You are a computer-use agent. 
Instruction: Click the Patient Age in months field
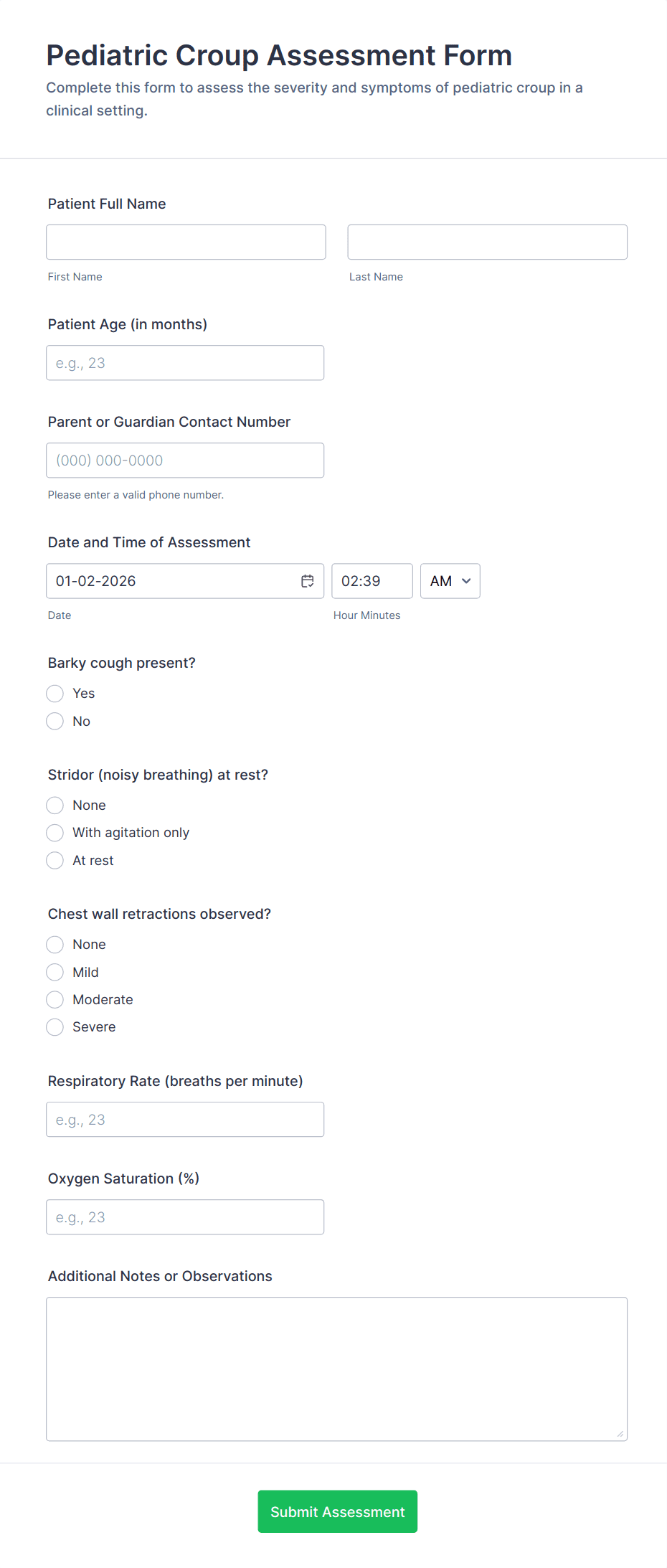point(185,362)
